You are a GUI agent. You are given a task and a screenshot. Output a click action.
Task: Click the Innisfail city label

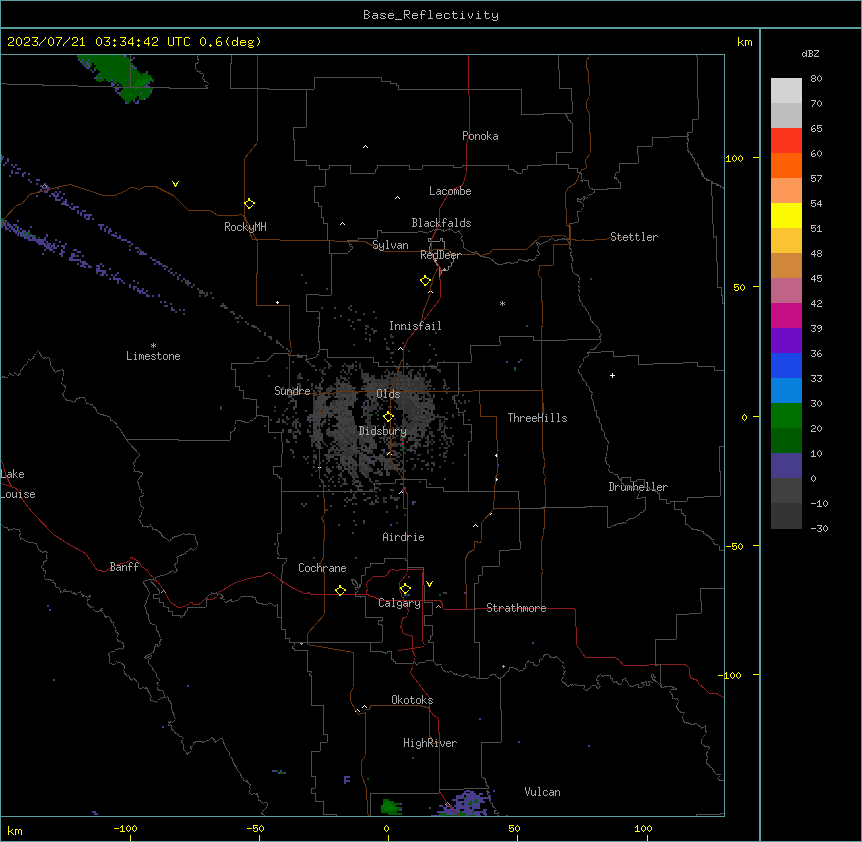pos(415,326)
